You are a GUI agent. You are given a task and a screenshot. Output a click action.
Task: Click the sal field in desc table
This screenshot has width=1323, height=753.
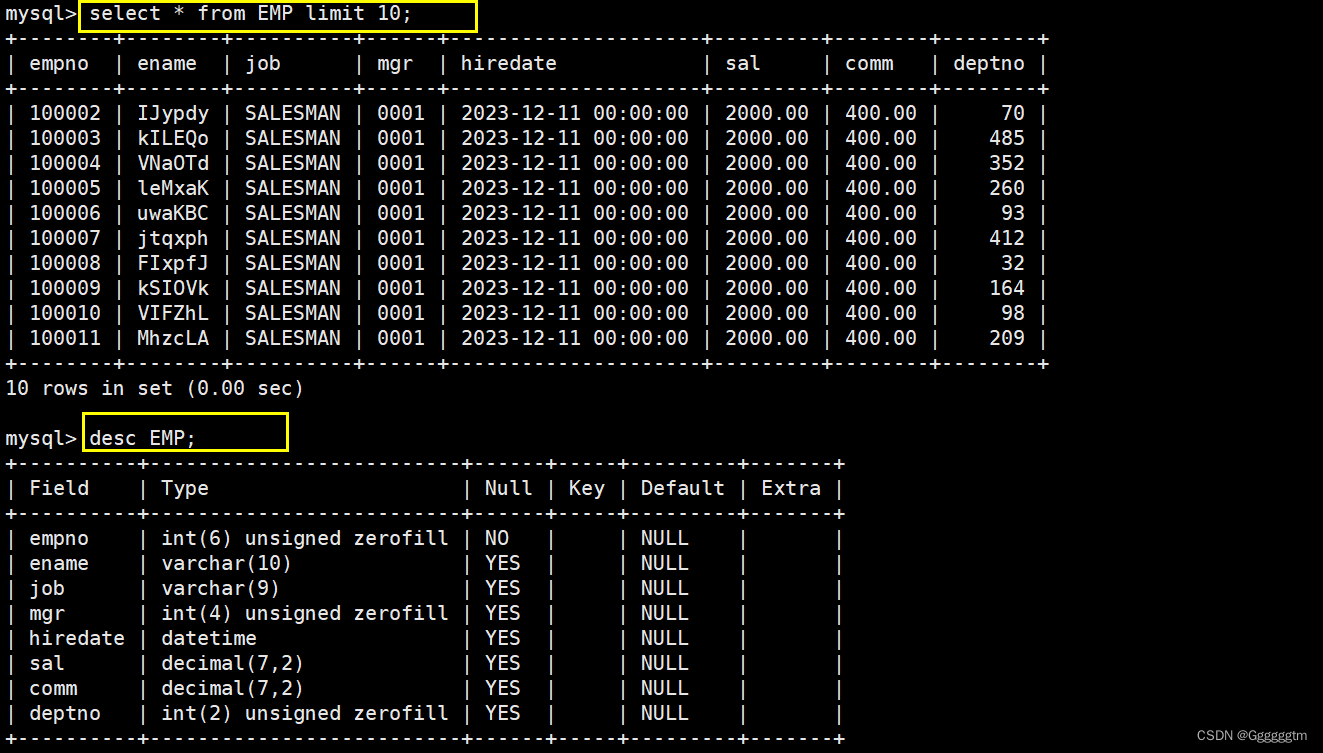tap(47, 663)
